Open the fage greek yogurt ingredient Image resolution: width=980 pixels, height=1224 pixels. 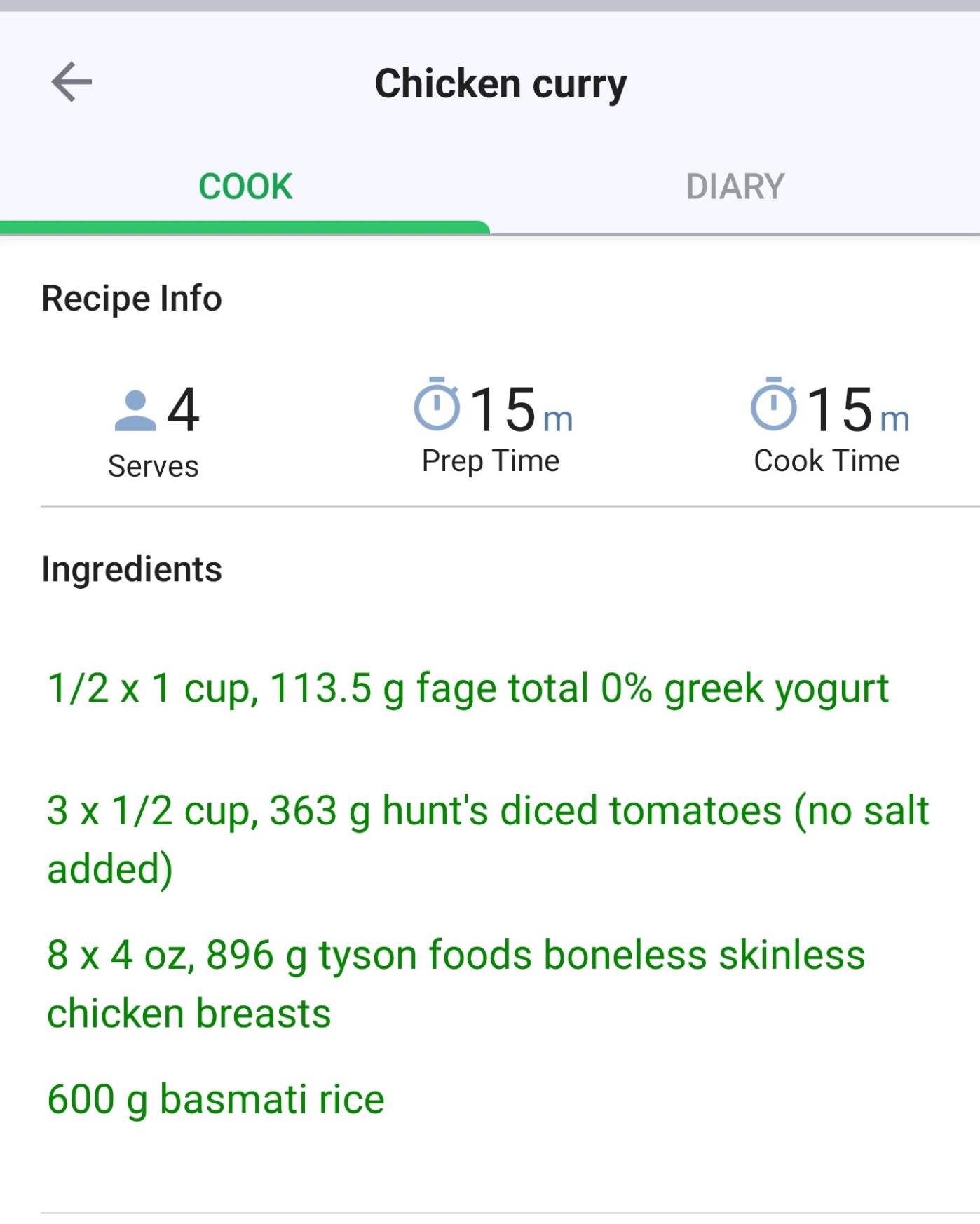click(468, 688)
